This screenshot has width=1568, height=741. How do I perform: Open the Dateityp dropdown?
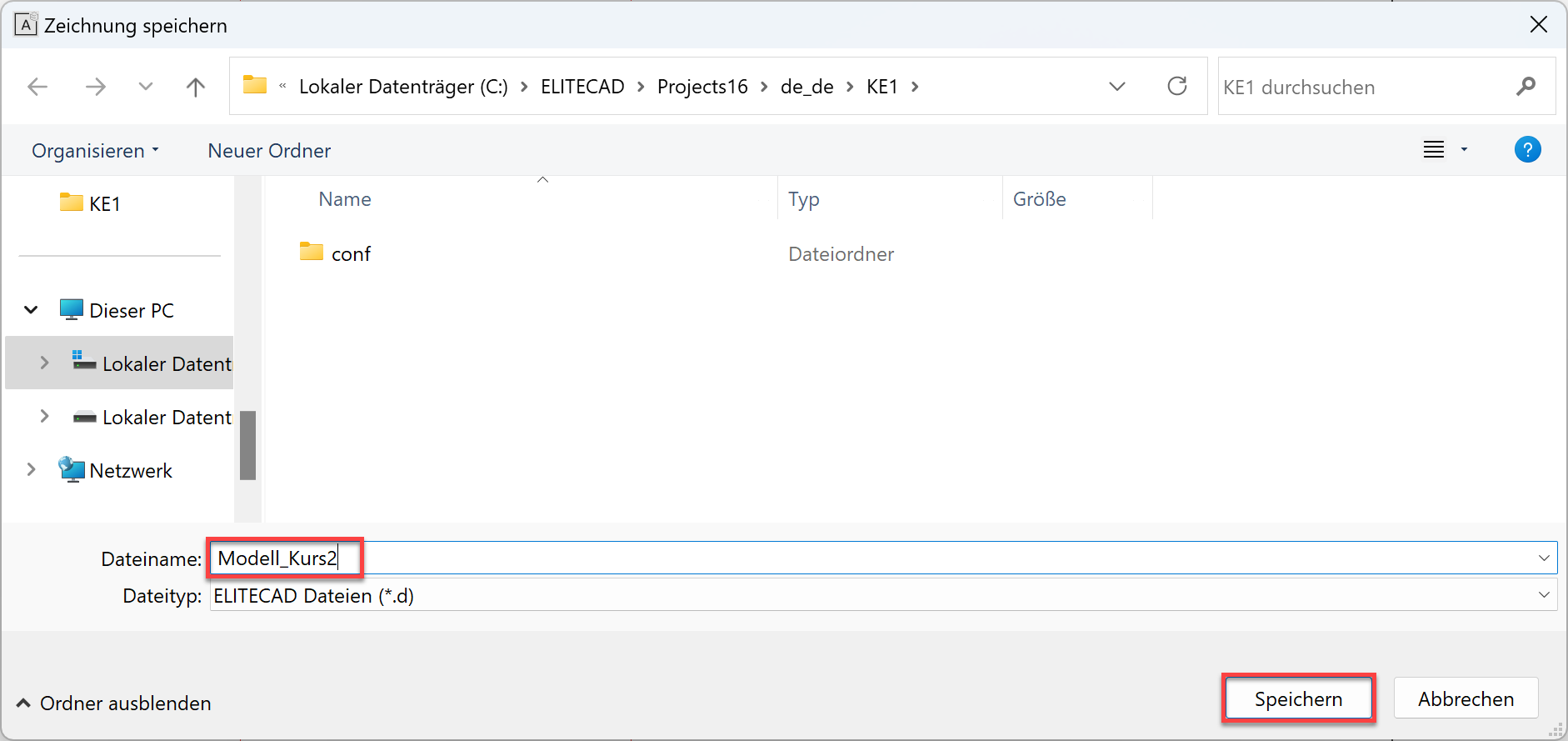coord(1543,595)
